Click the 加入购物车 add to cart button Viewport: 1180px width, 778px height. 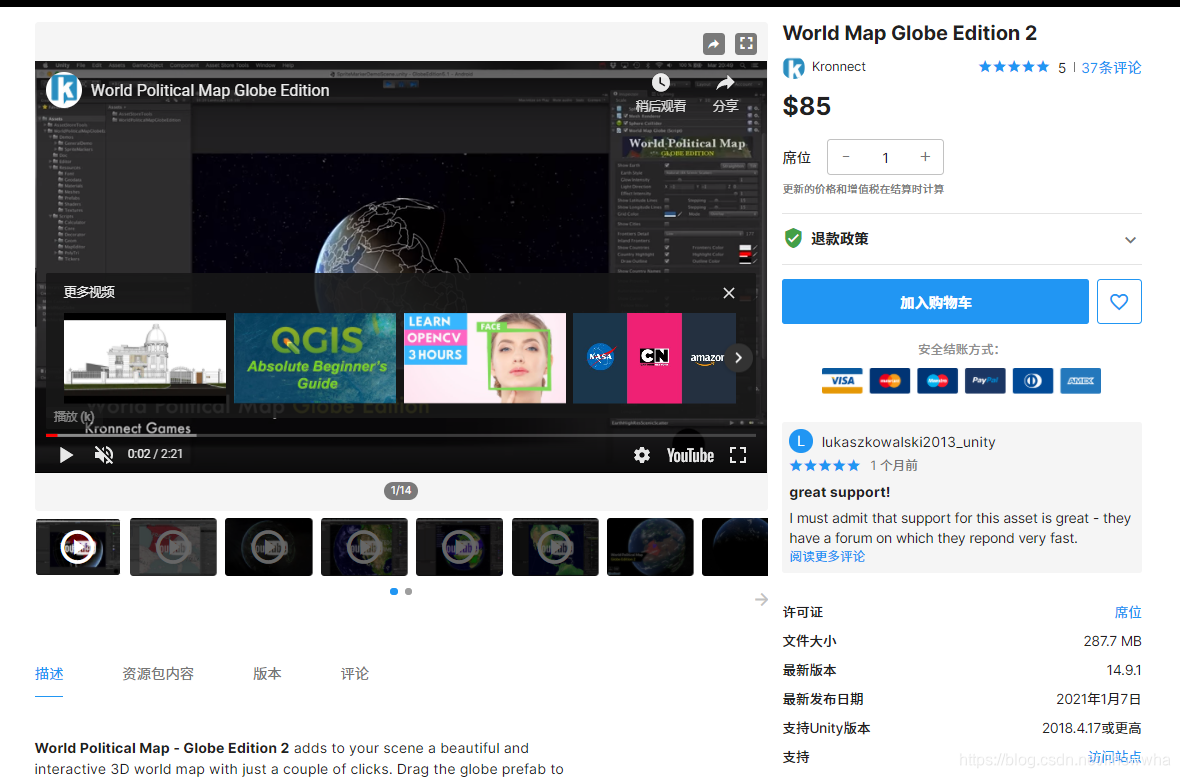tap(935, 302)
